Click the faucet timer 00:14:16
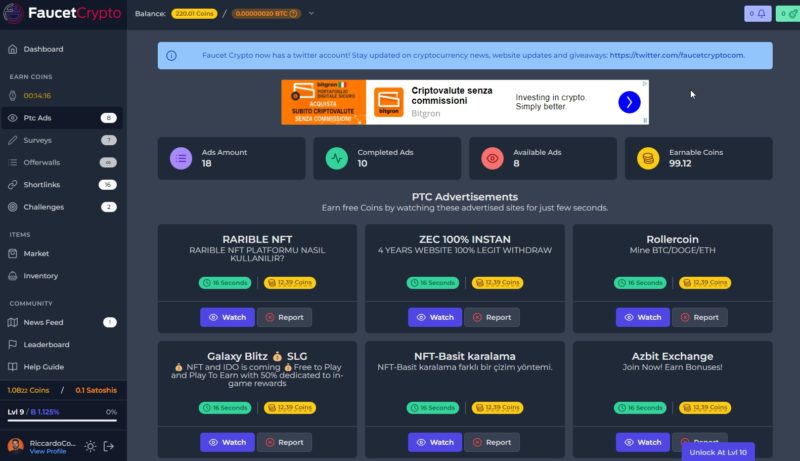Screen dimensions: 800x461 click(x=37, y=96)
